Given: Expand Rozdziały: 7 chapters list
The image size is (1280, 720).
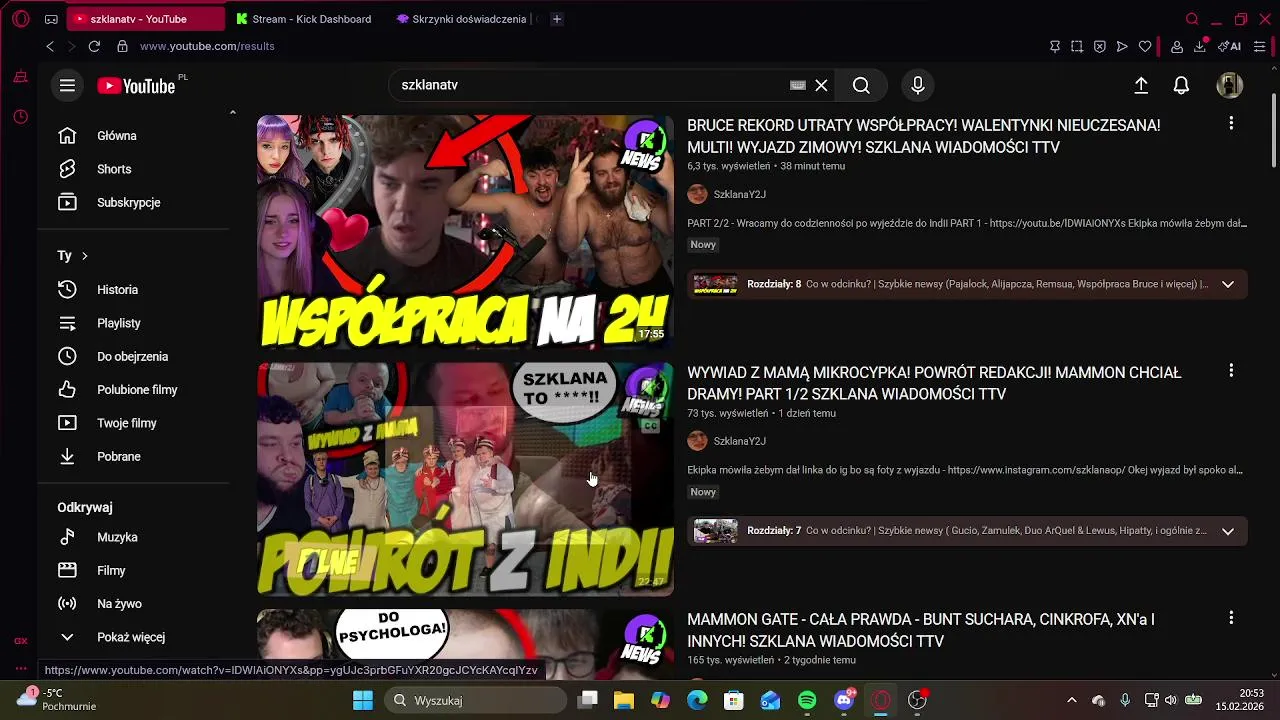Looking at the screenshot, I should [1228, 531].
